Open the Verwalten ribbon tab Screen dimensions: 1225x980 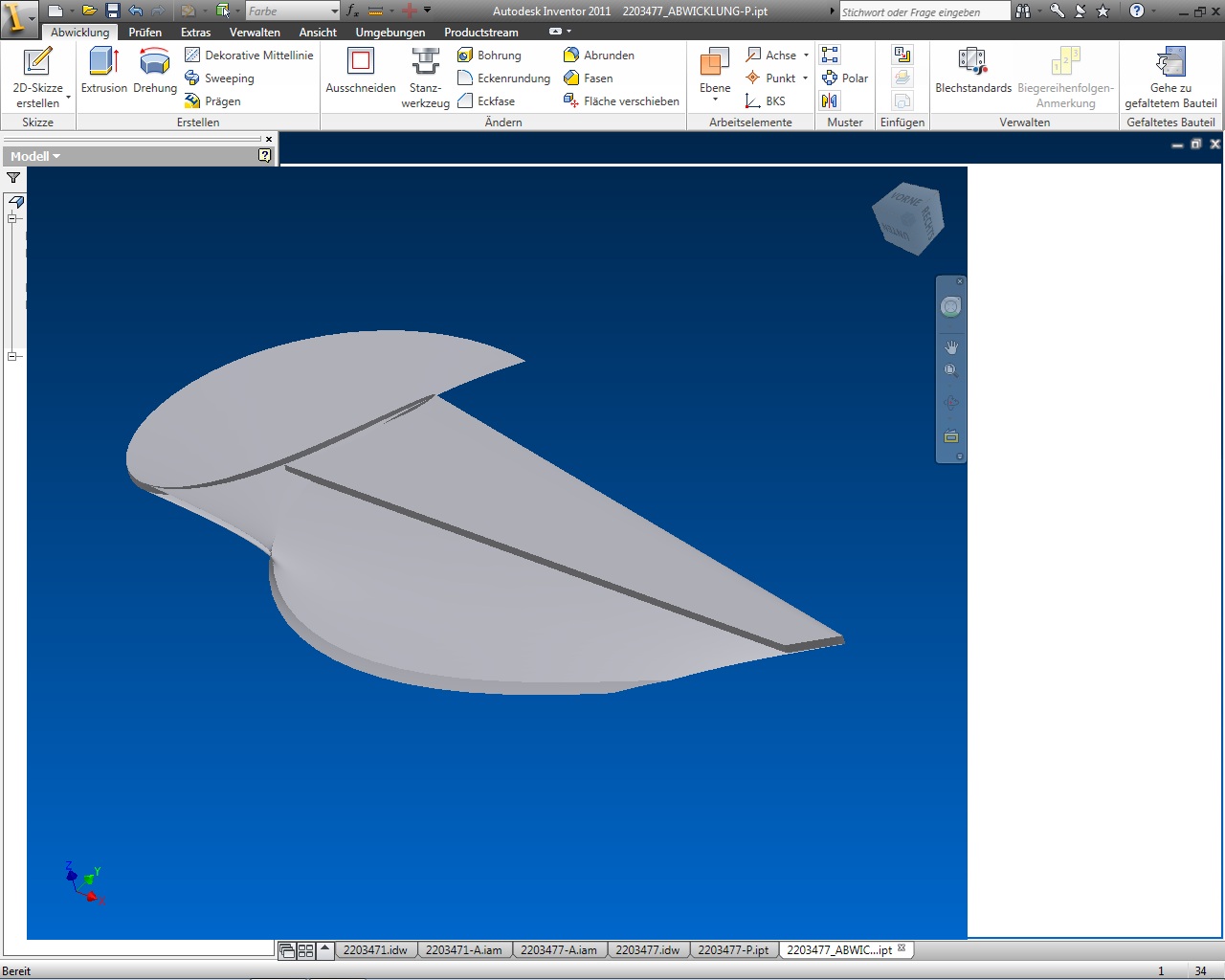[x=255, y=32]
